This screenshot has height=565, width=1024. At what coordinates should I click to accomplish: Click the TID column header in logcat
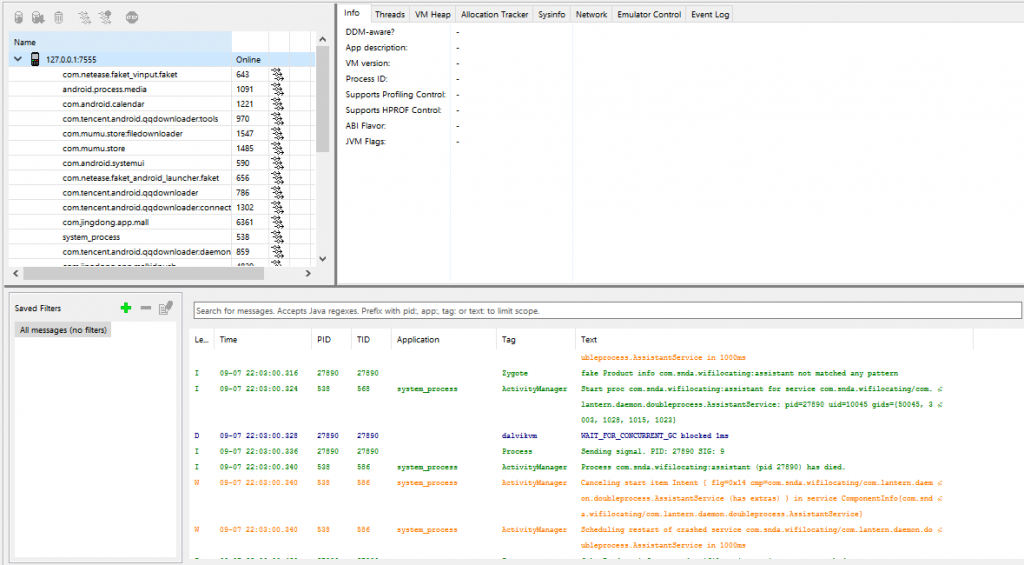pos(371,340)
